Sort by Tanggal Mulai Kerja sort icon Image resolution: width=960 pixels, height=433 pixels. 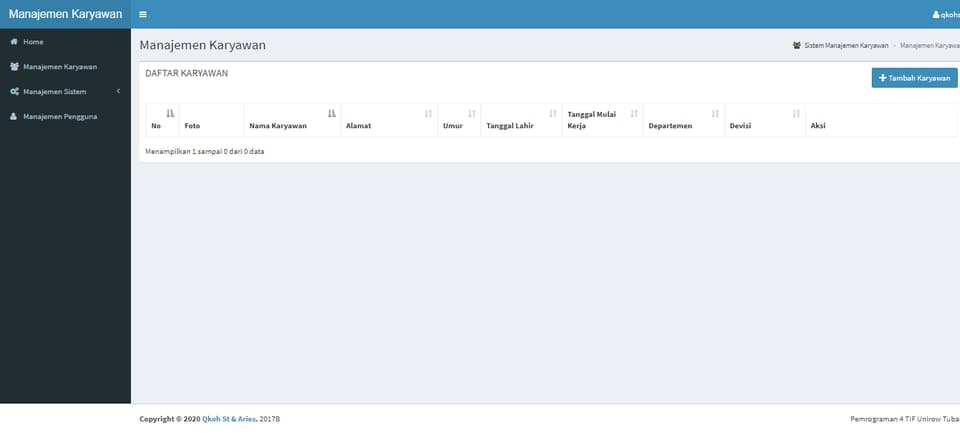click(634, 113)
